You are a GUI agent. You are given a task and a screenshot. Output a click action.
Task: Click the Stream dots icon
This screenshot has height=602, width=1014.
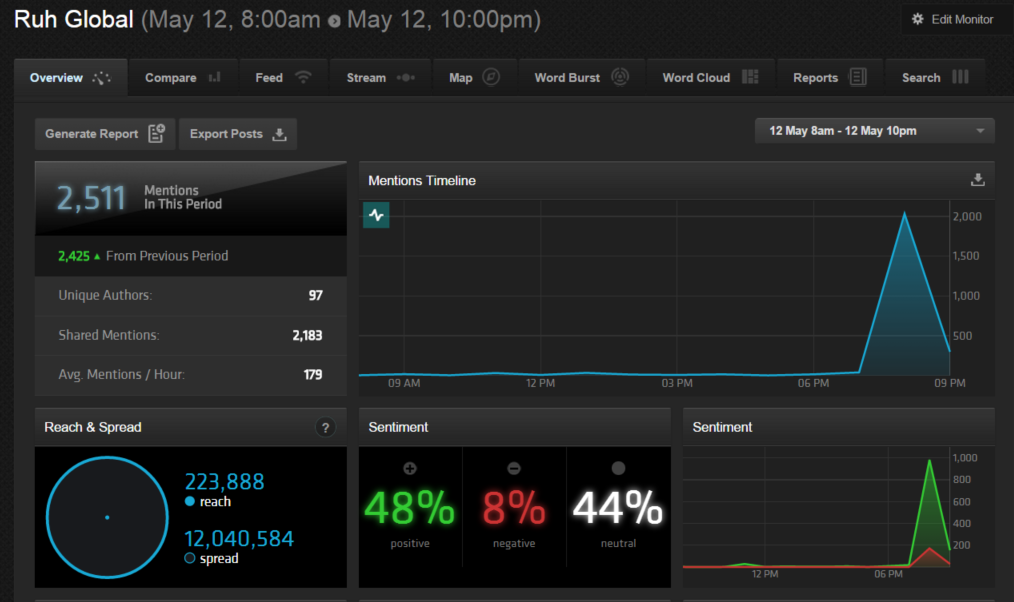[405, 78]
